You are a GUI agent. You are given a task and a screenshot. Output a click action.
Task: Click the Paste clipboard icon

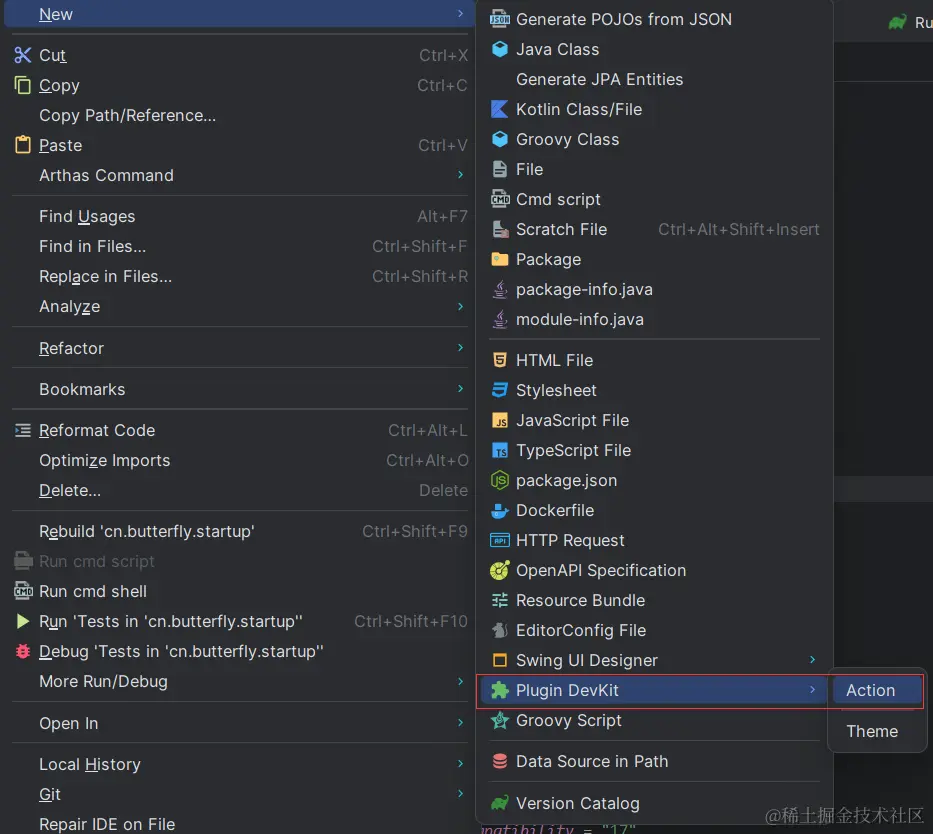[23, 145]
